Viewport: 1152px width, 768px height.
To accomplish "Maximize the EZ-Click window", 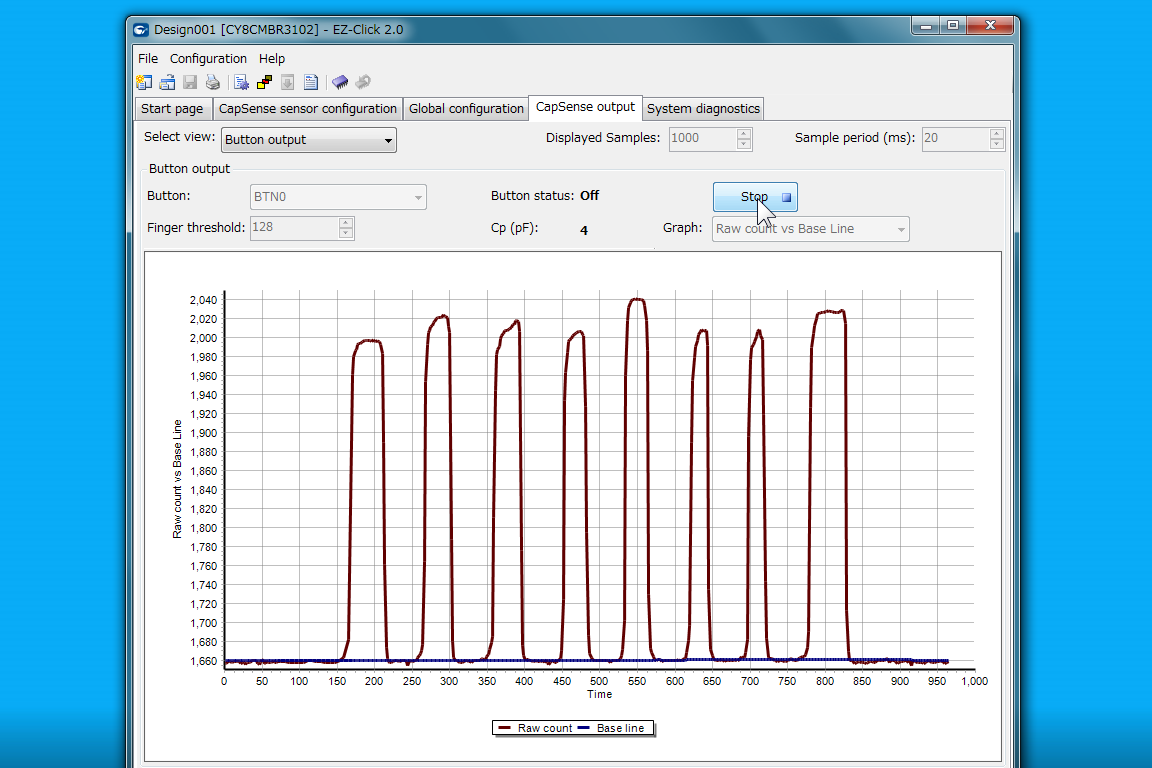I will point(953,26).
